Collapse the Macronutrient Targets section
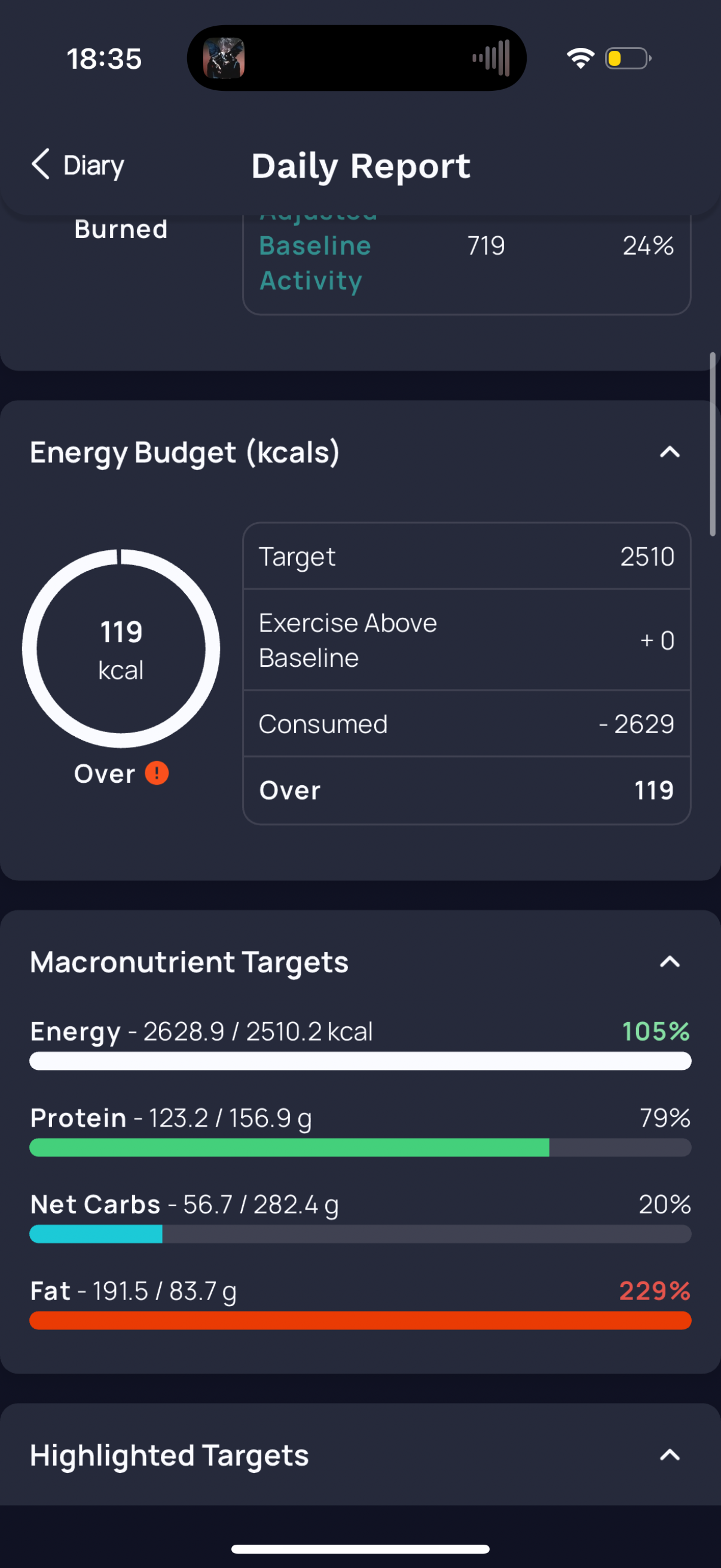721x1568 pixels. tap(670, 962)
